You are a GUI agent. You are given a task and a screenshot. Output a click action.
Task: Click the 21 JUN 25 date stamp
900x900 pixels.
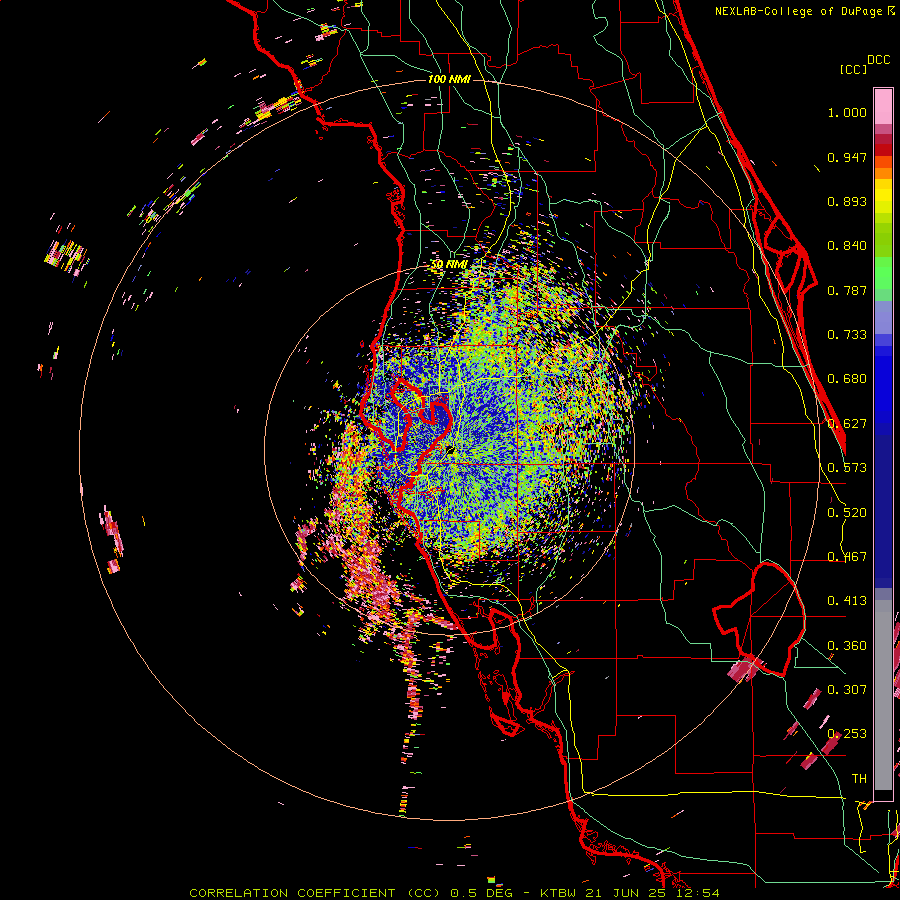tap(627, 893)
